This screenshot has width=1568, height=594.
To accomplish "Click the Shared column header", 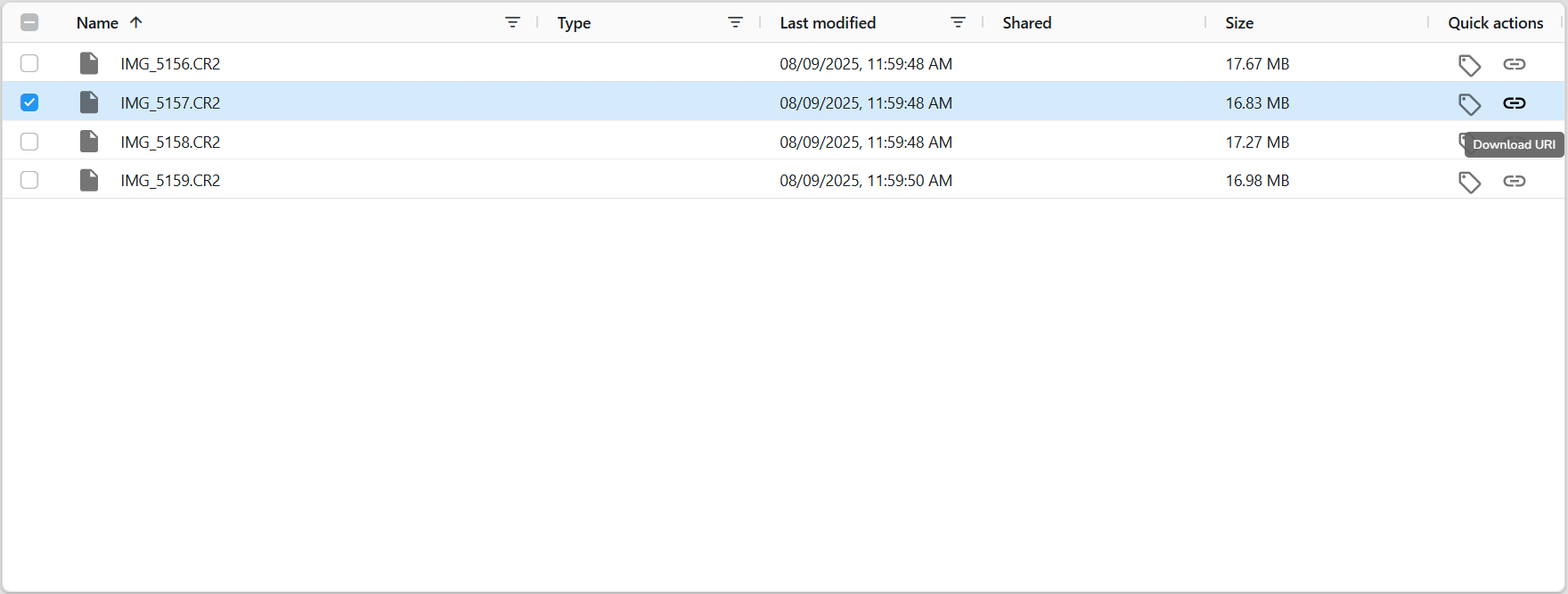I will [x=1026, y=23].
